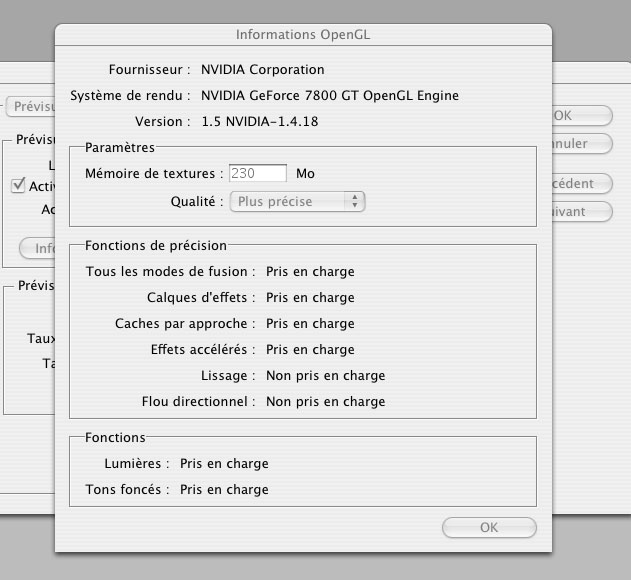This screenshot has width=631, height=580.
Task: Select the version text 1.5 NVIDIA-1.4.18
Action: [x=260, y=121]
